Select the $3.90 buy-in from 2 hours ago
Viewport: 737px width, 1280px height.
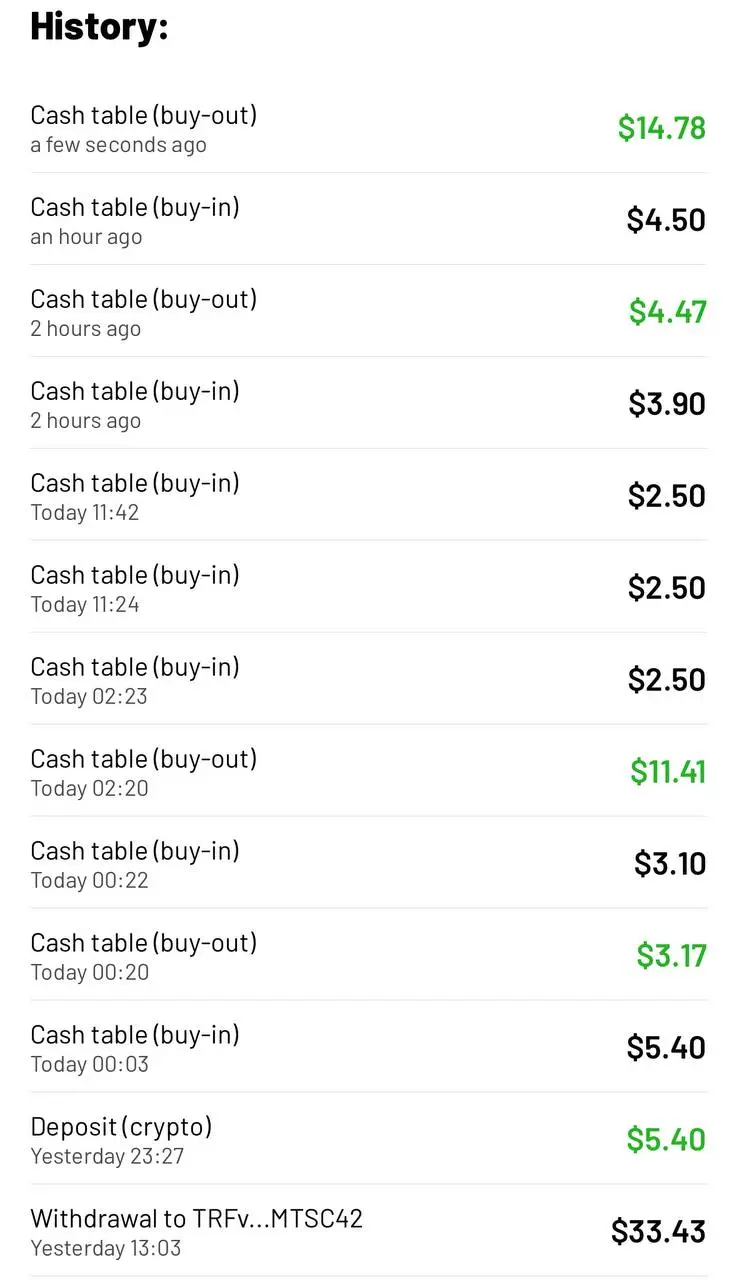(x=368, y=404)
